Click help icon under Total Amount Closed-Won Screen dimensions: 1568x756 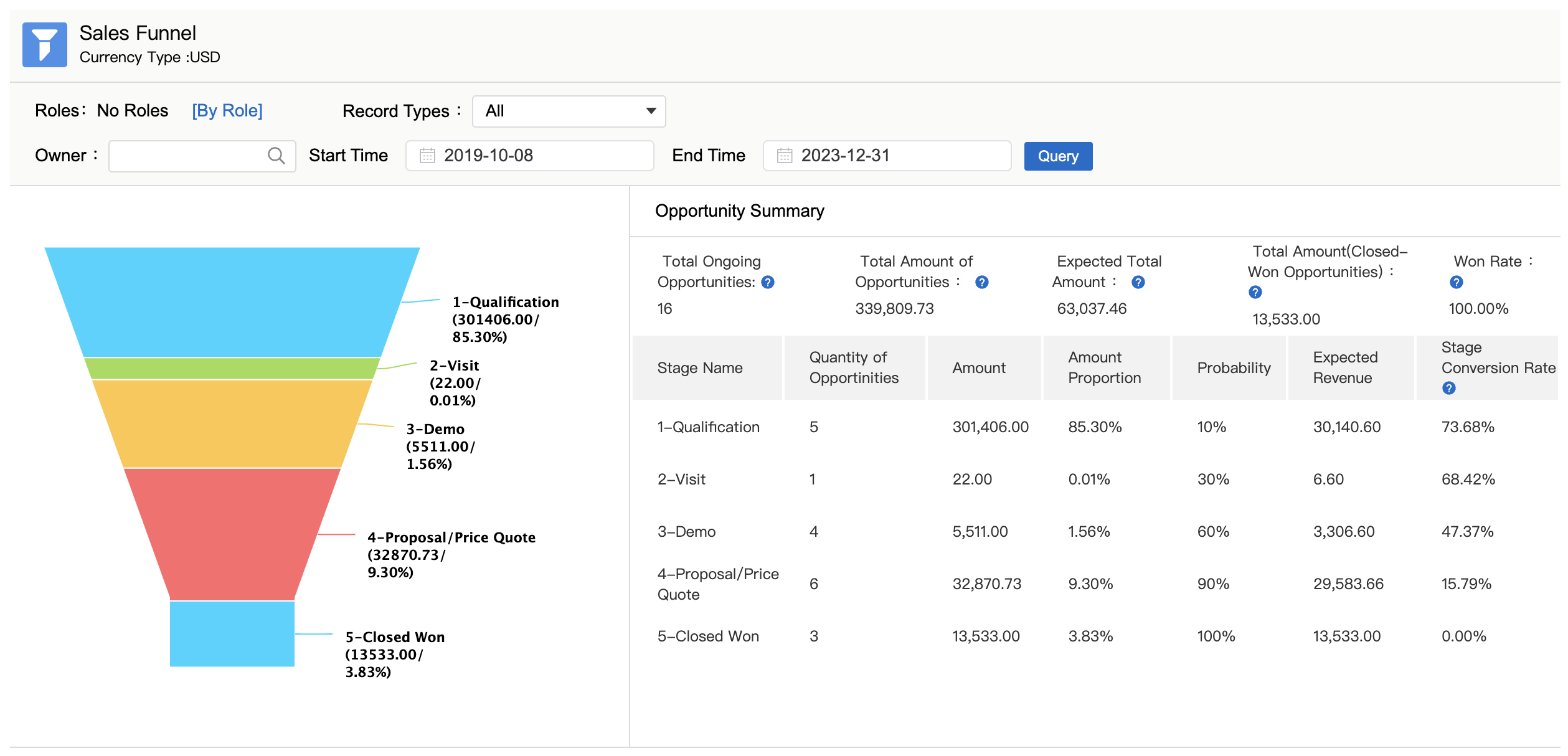(x=1255, y=293)
